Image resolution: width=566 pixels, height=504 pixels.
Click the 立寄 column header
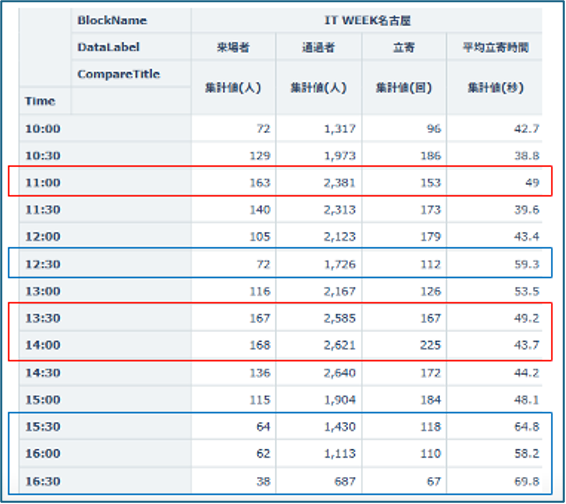click(x=404, y=47)
